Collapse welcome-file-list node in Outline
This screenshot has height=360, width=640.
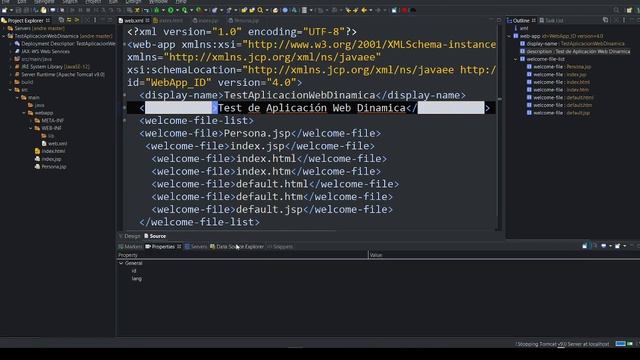click(516, 59)
